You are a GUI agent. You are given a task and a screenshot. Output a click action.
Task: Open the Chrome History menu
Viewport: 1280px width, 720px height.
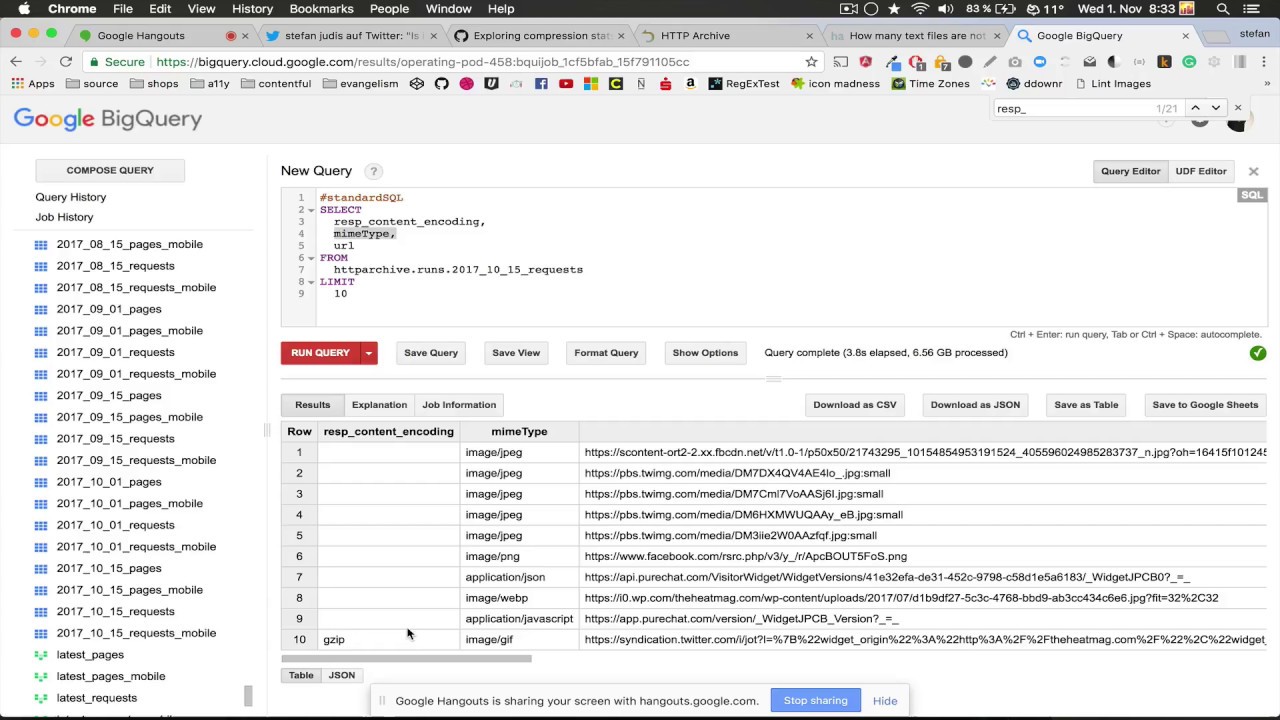click(x=252, y=9)
